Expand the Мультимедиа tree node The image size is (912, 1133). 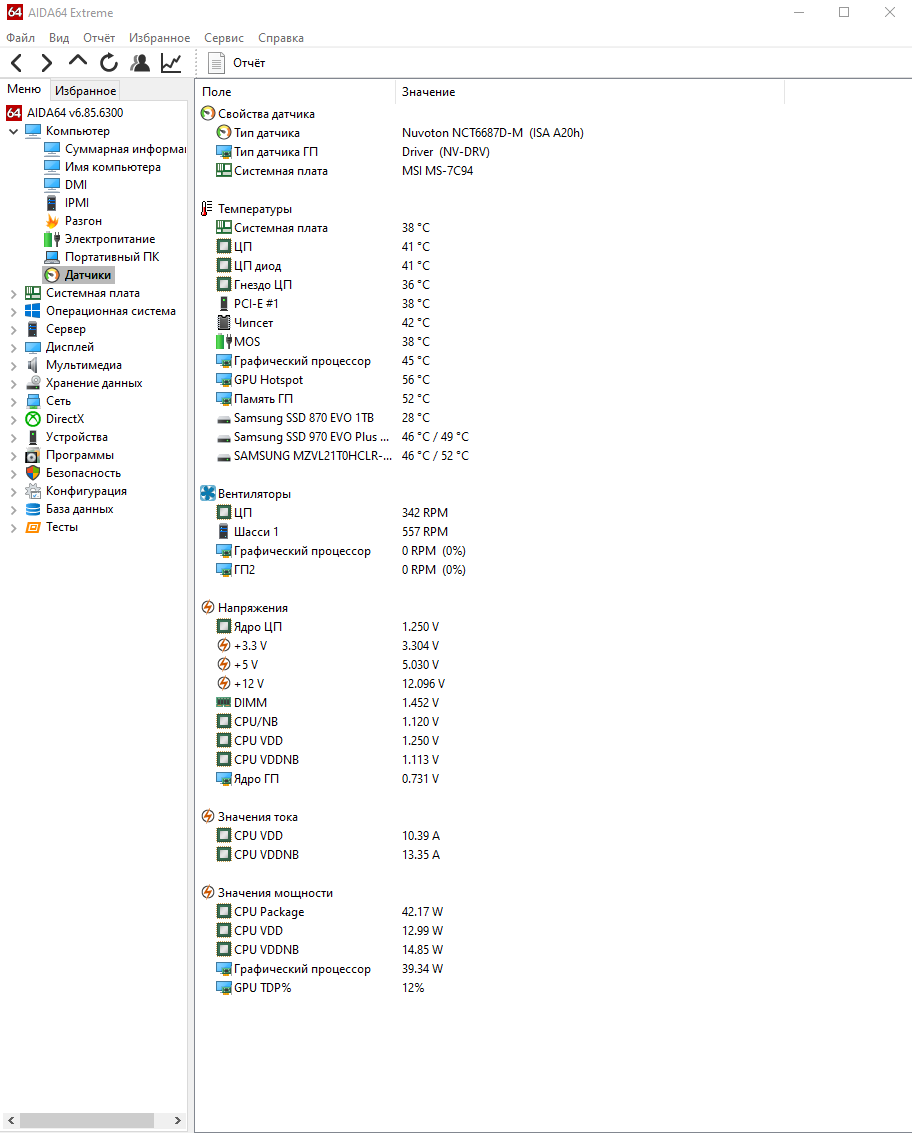13,366
